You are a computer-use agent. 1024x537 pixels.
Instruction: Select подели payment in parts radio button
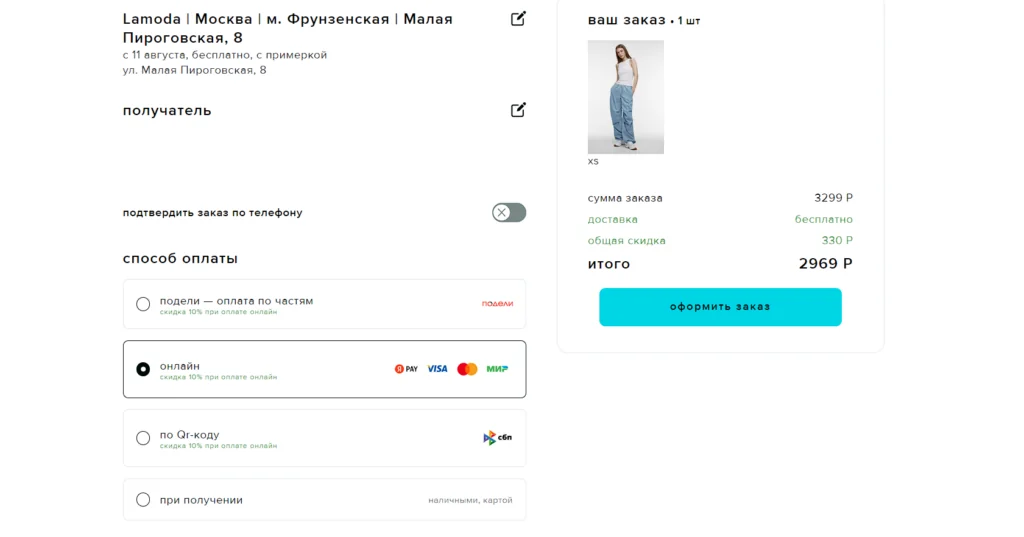click(x=143, y=304)
